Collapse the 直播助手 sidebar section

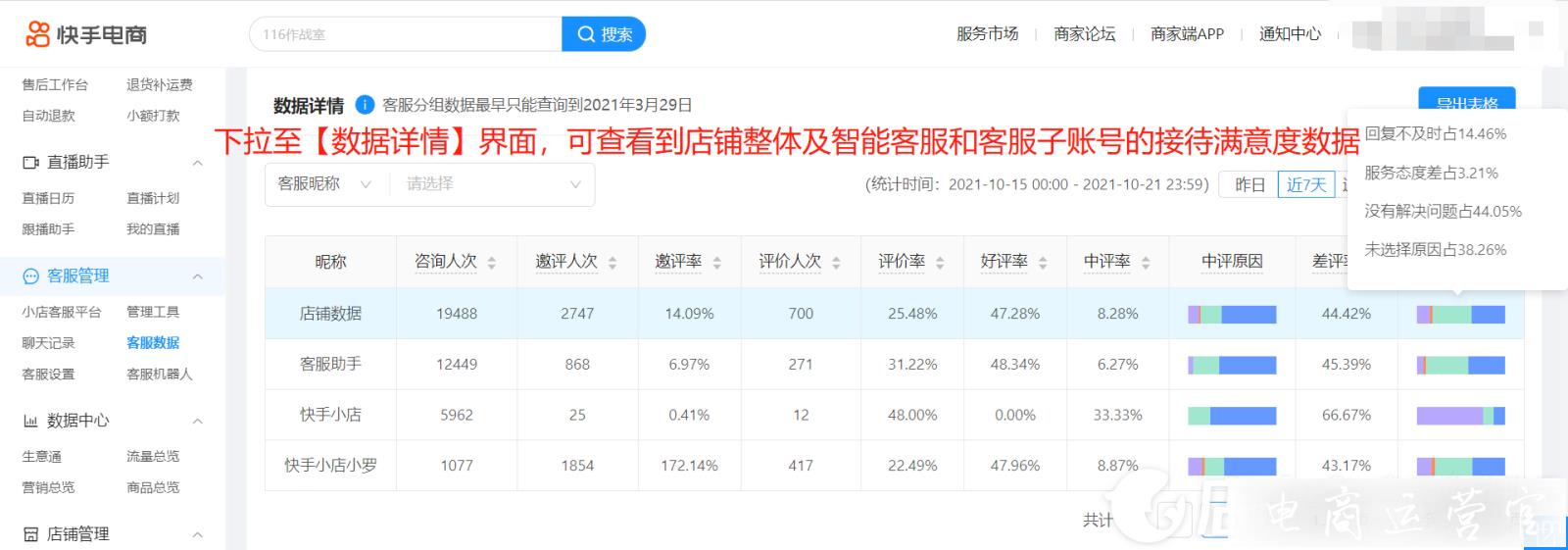tap(197, 163)
